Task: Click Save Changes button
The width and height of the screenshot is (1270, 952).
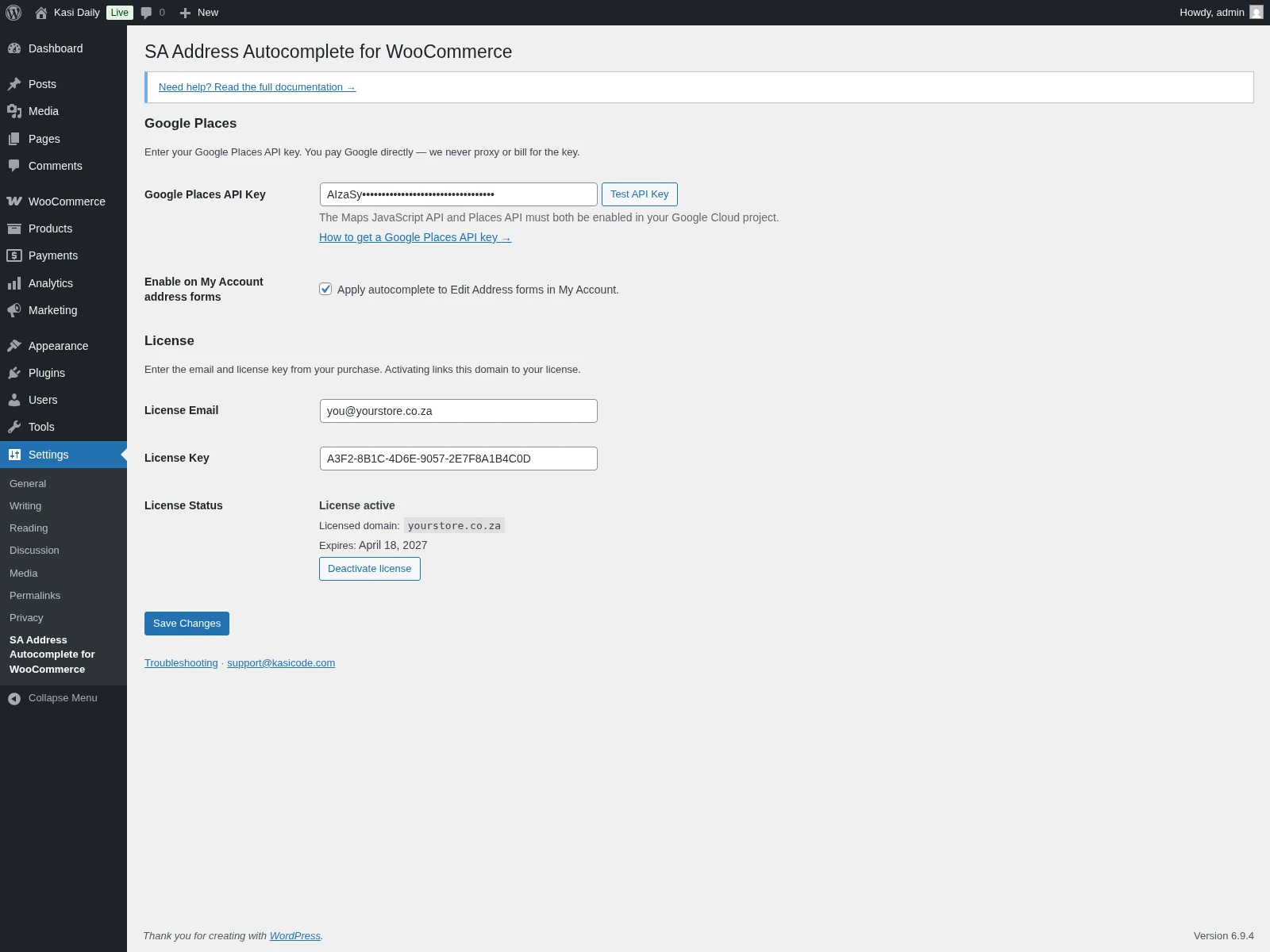Action: [x=187, y=624]
